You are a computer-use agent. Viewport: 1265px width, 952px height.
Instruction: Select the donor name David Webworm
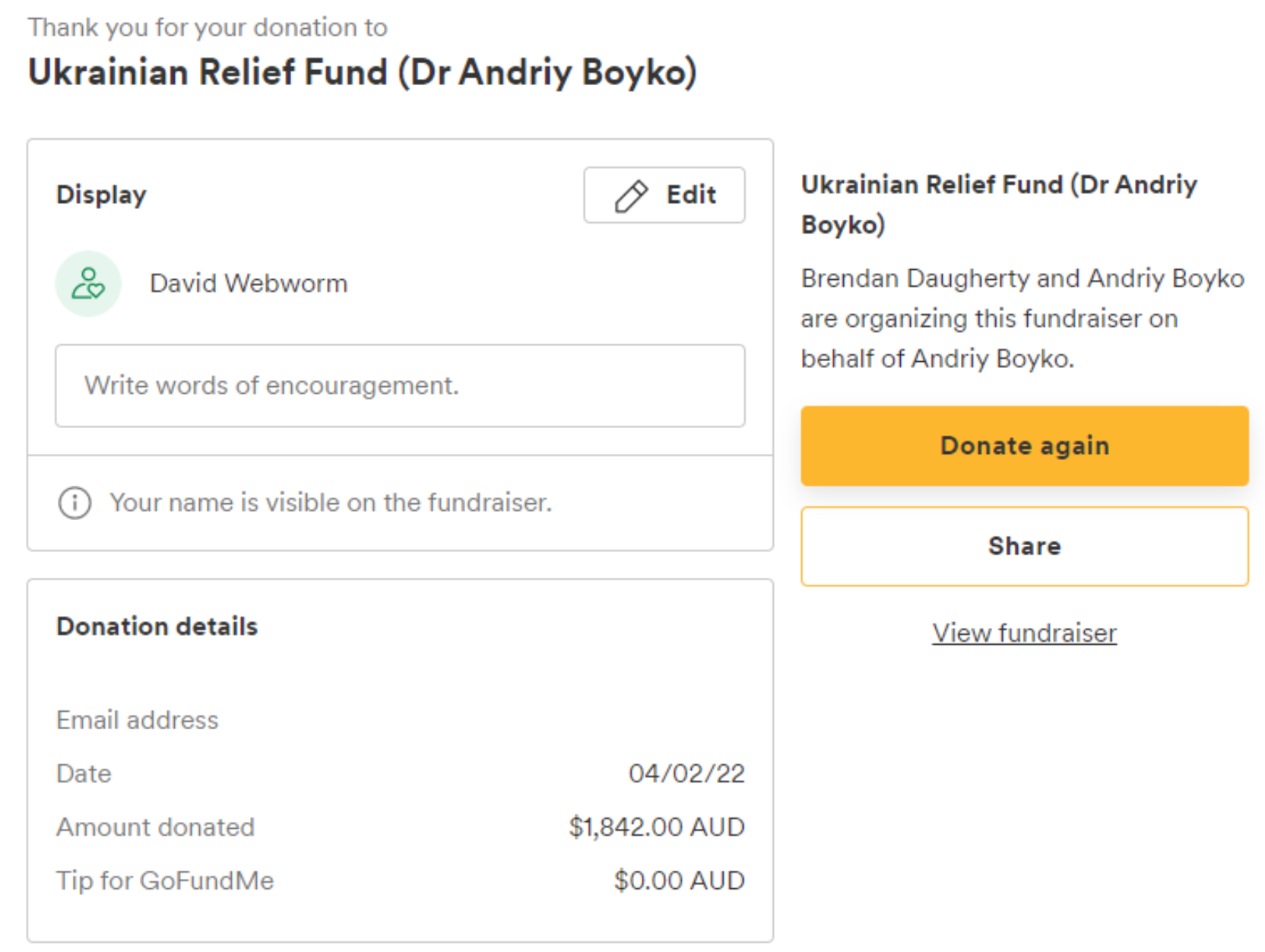pyautogui.click(x=249, y=282)
